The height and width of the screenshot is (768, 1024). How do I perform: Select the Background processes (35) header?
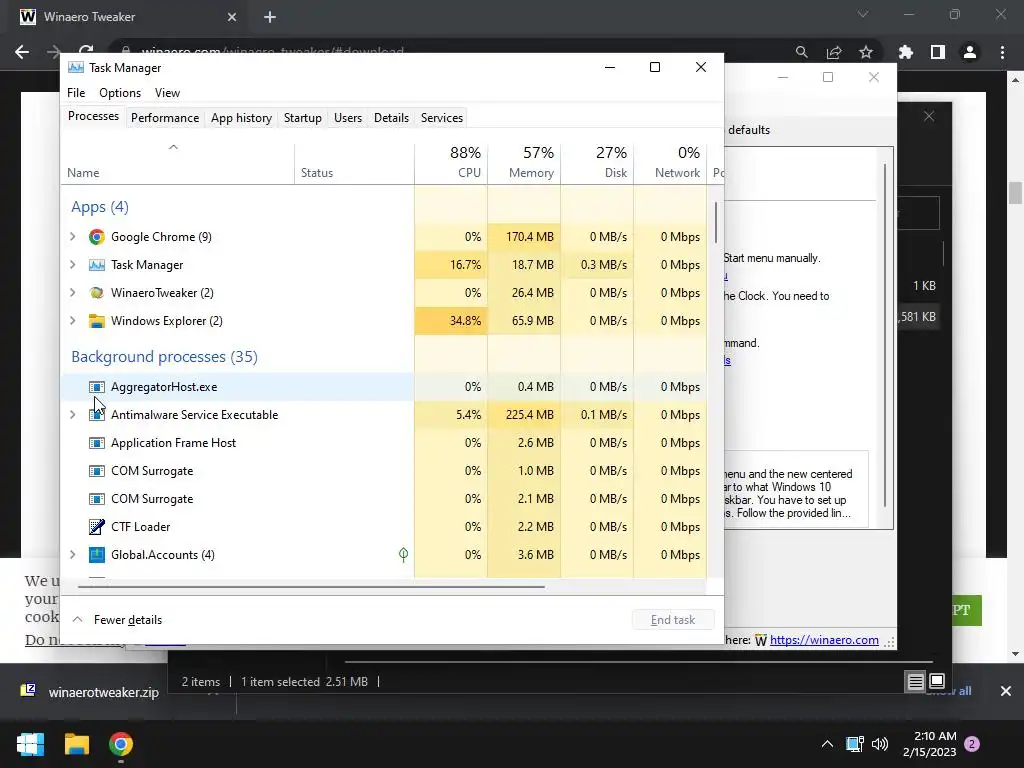[165, 357]
